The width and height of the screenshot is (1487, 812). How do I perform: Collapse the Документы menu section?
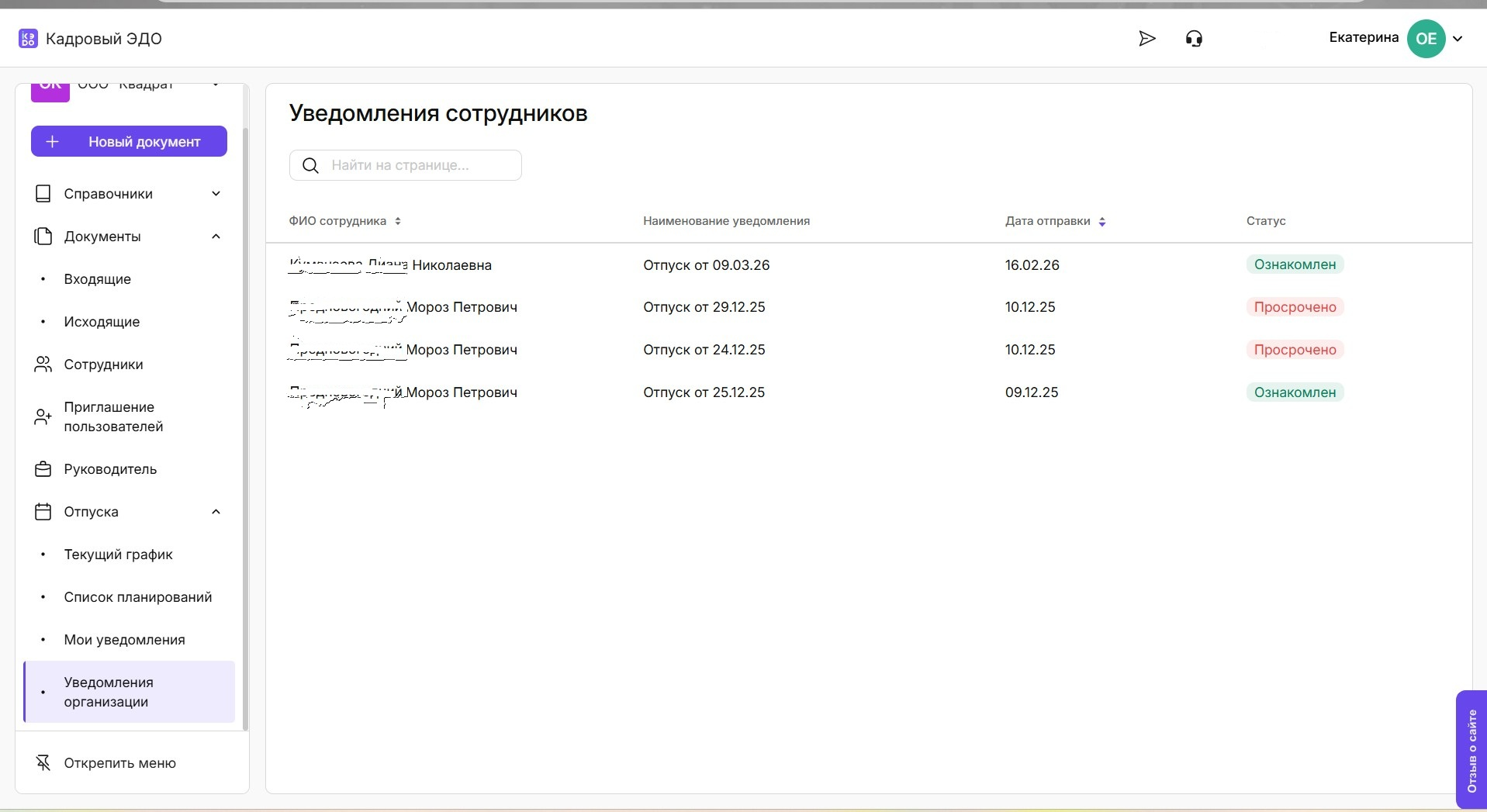(x=216, y=237)
